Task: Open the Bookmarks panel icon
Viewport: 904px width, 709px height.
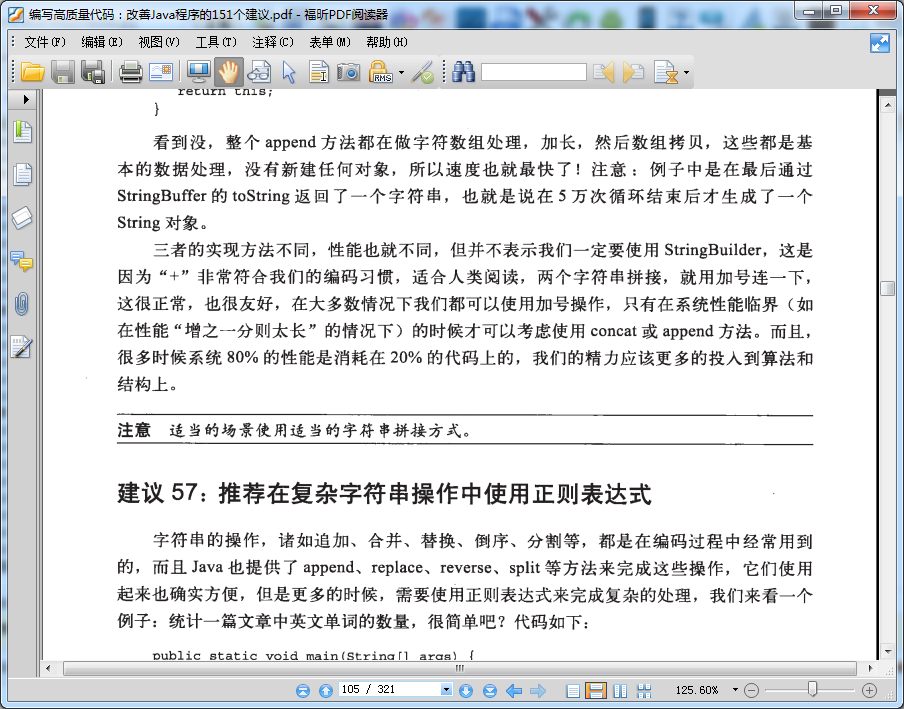Action: pyautogui.click(x=22, y=132)
